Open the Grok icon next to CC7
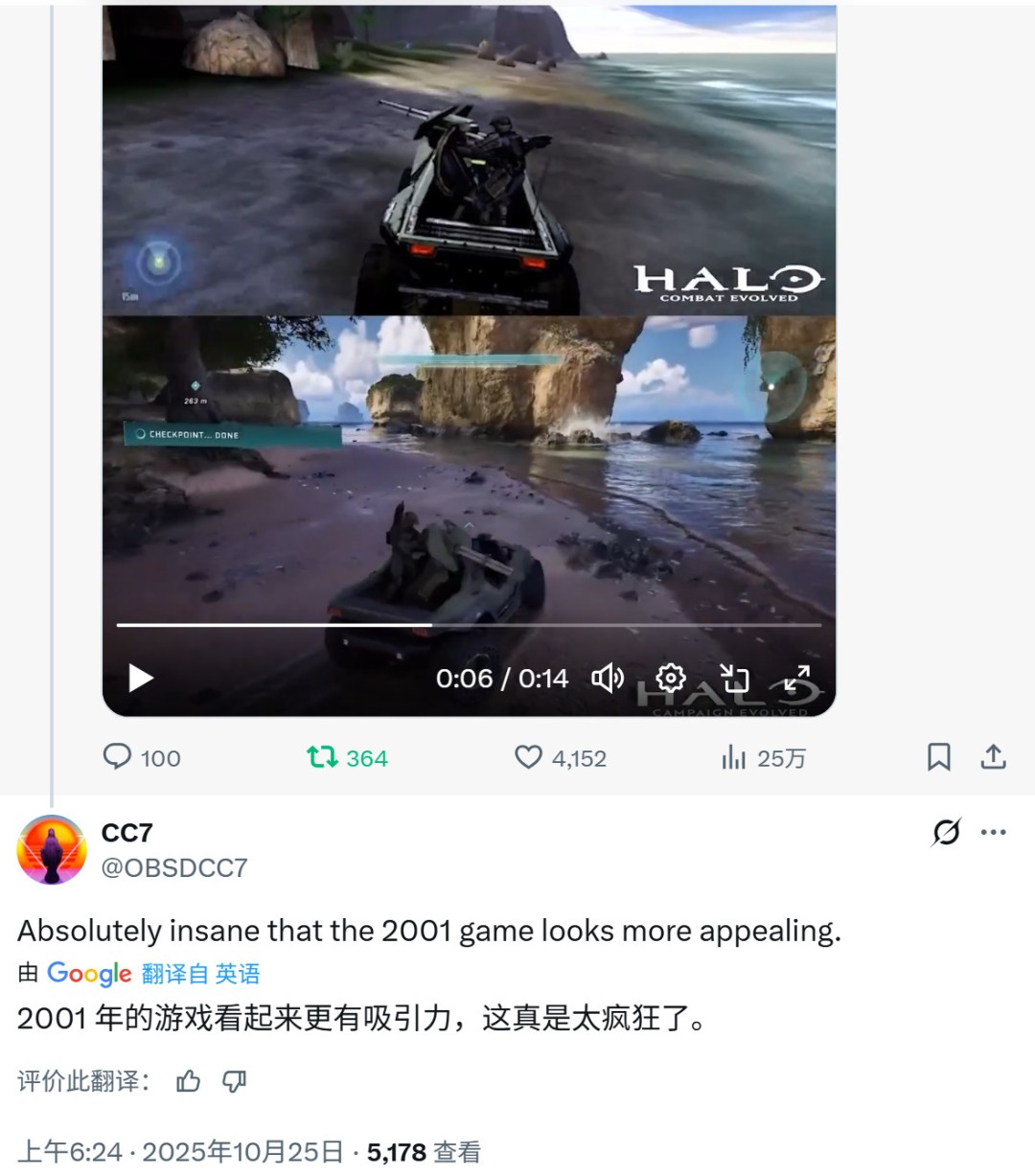1035x1176 pixels. tap(946, 832)
